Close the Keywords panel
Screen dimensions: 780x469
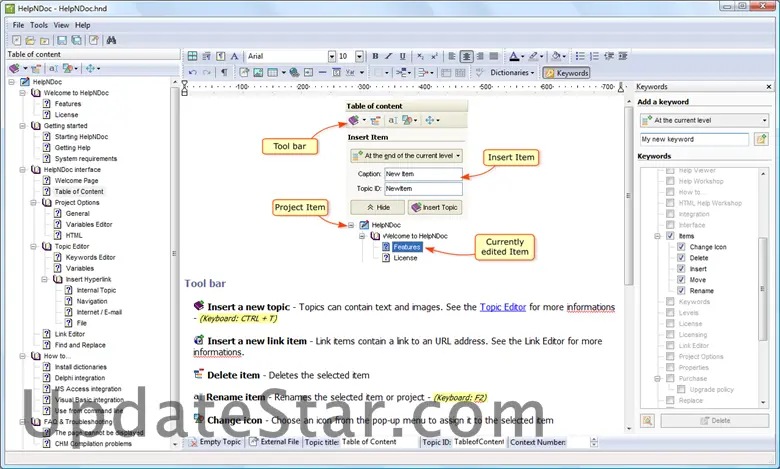coord(769,87)
